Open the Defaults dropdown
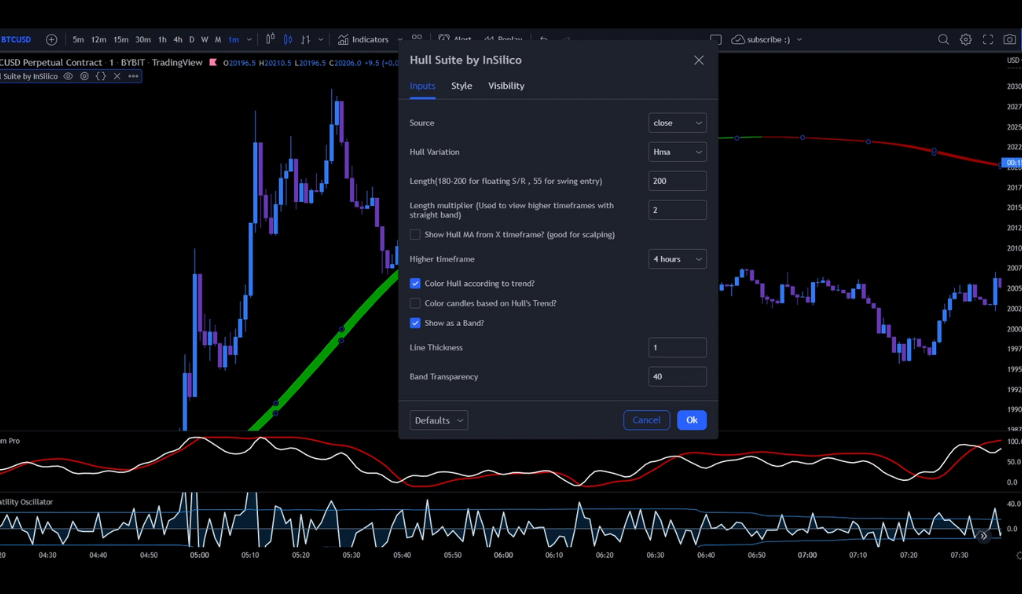This screenshot has height=594, width=1022. (x=439, y=421)
